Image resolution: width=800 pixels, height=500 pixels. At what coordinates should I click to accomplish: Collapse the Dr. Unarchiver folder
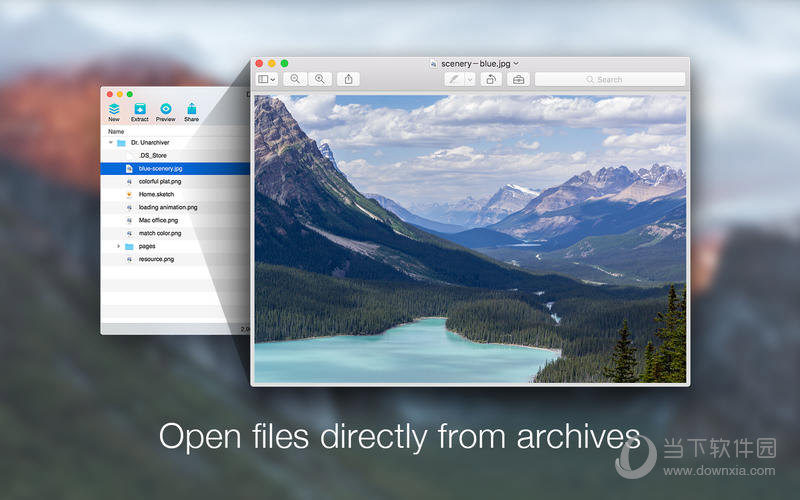[x=111, y=143]
